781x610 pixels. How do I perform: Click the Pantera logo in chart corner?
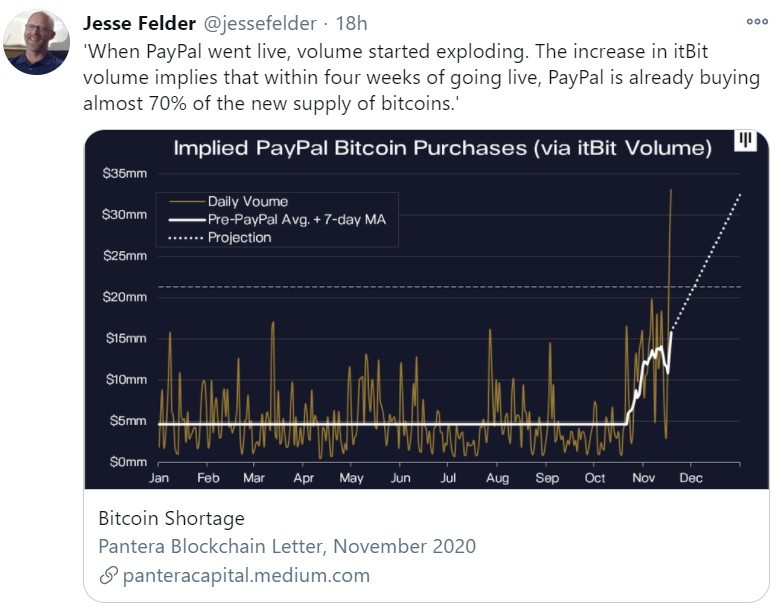pos(745,142)
